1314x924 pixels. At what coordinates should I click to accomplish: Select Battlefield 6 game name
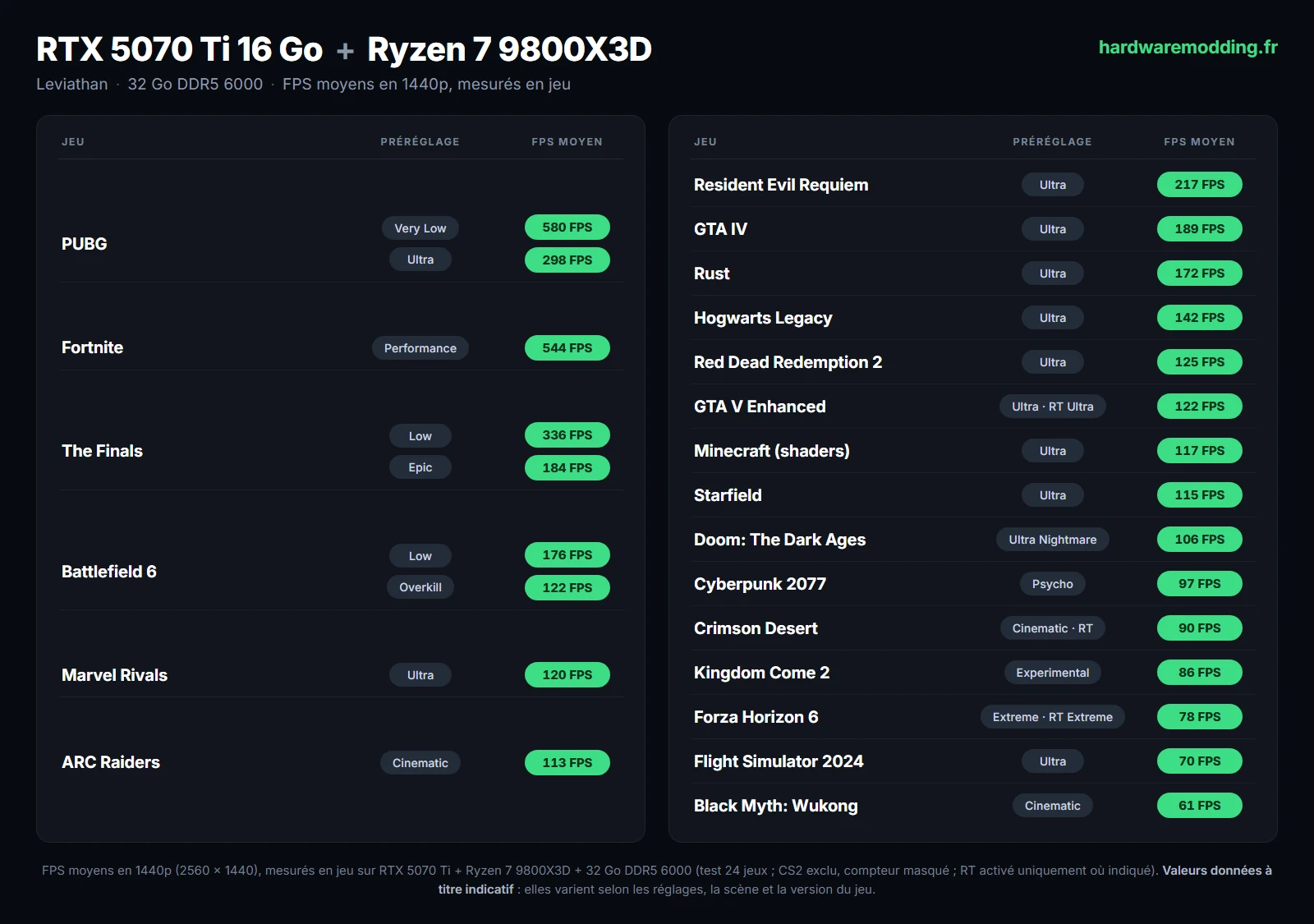[x=108, y=572]
